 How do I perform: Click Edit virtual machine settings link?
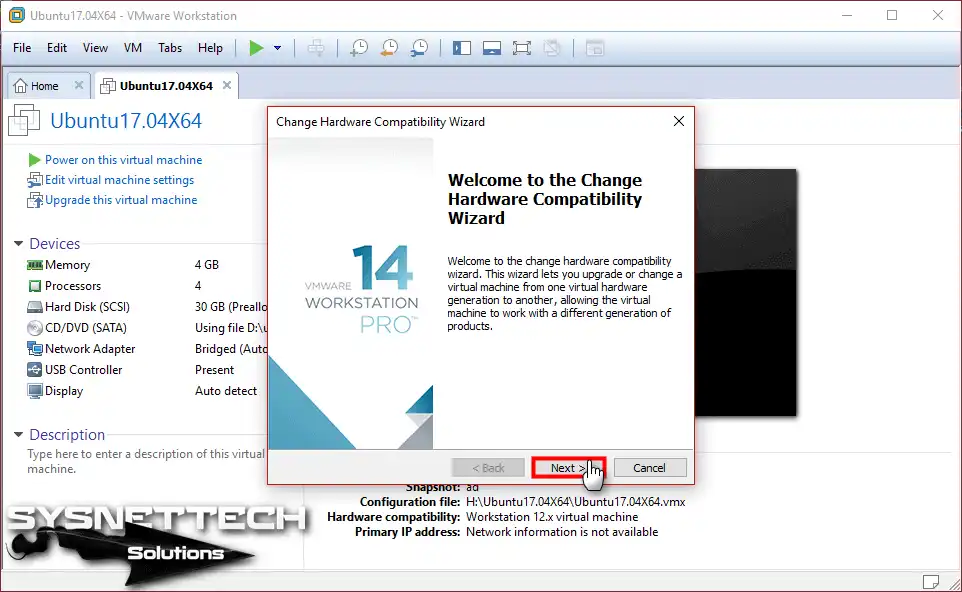tap(120, 180)
